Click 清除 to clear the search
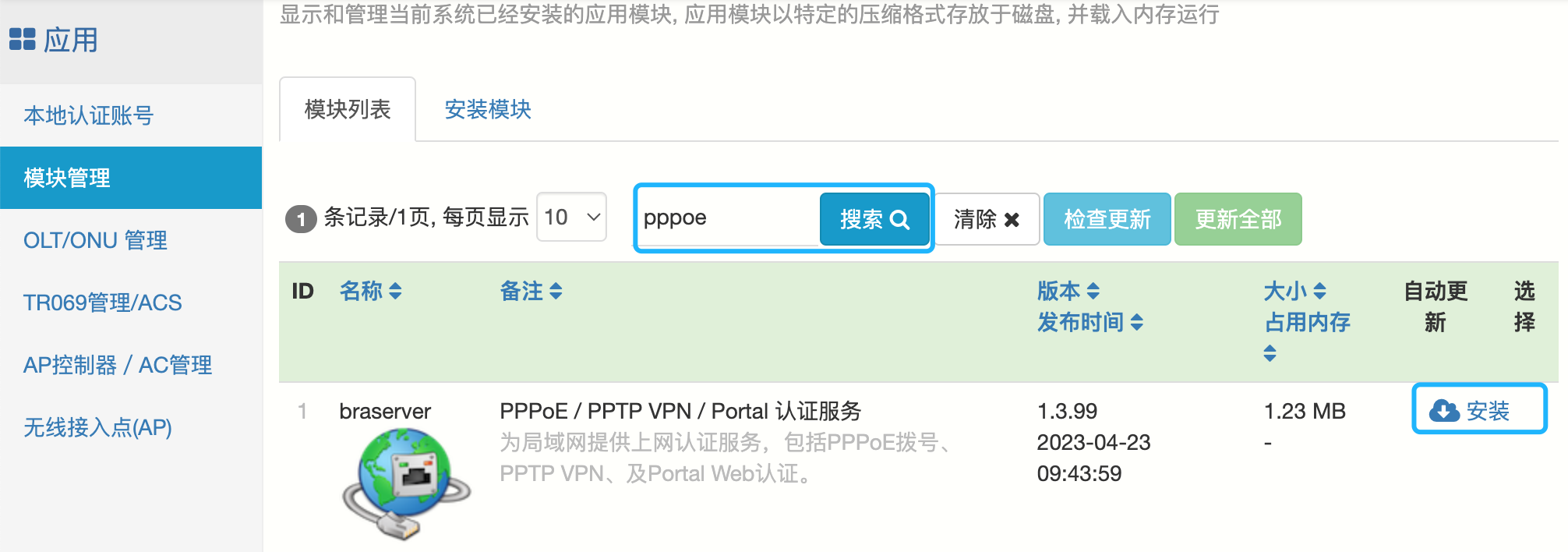Viewport: 1568px width, 552px height. [x=987, y=219]
